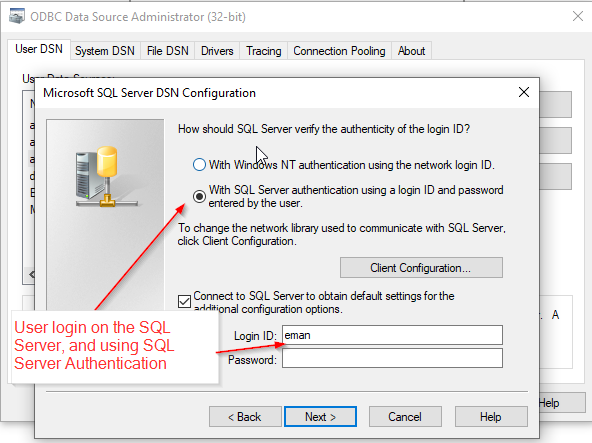This screenshot has width=592, height=443.
Task: Click the ODBC Administrator title bar icon
Action: tap(17, 16)
